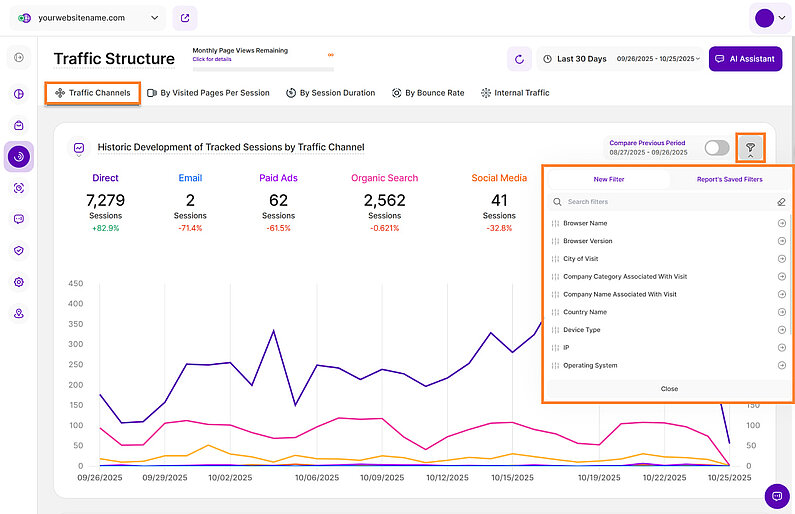This screenshot has width=795, height=514.
Task: Click the clear filters eraser icon
Action: coord(781,202)
